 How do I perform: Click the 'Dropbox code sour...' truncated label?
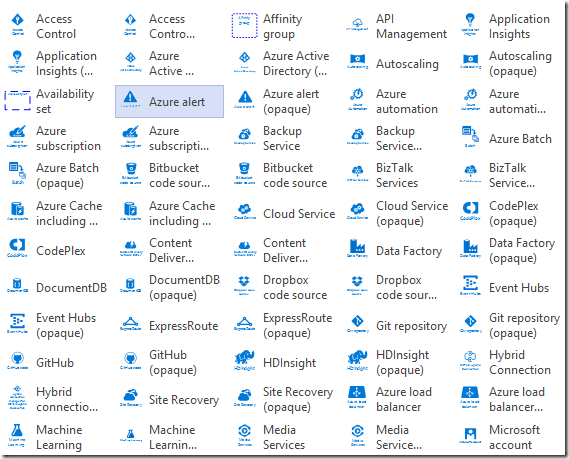point(406,287)
